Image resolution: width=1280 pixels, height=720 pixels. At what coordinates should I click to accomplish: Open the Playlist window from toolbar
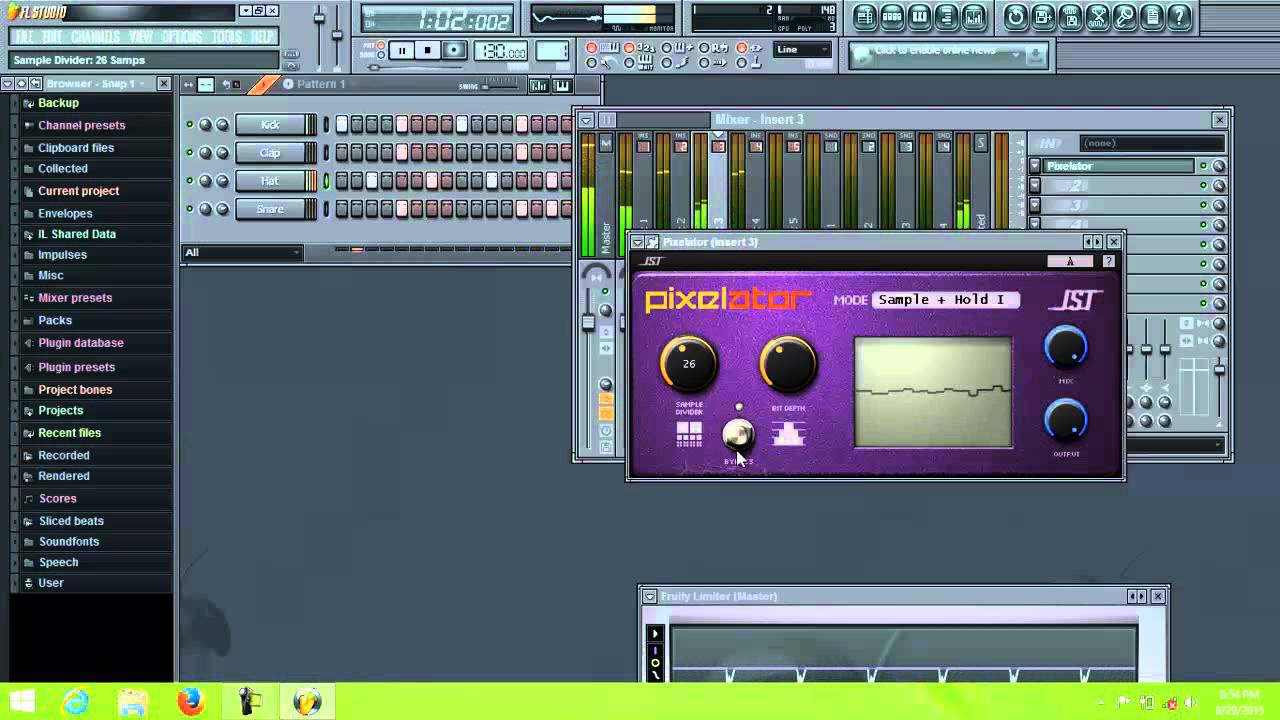coord(865,16)
